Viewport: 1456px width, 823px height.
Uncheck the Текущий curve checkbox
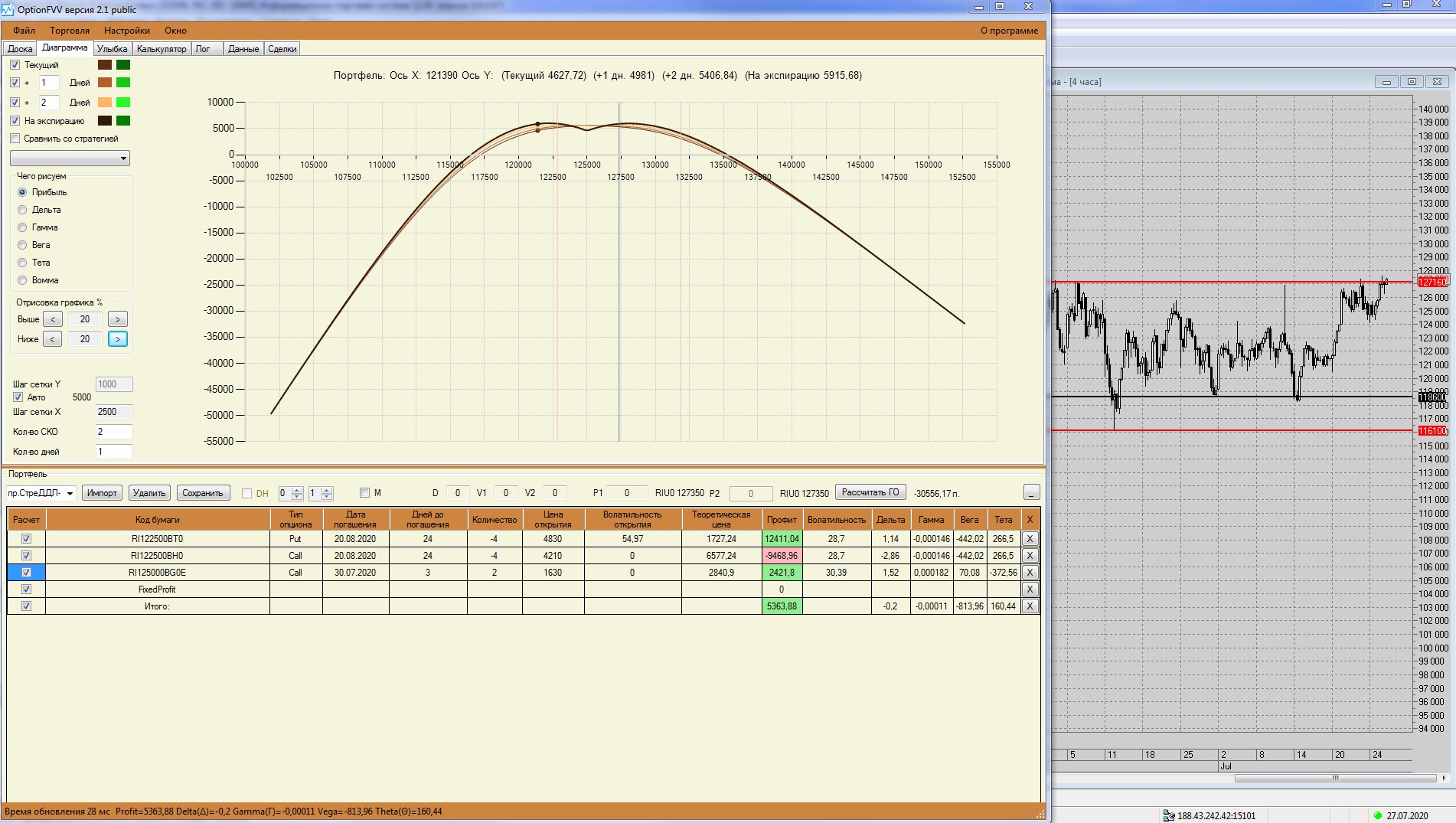tap(15, 65)
